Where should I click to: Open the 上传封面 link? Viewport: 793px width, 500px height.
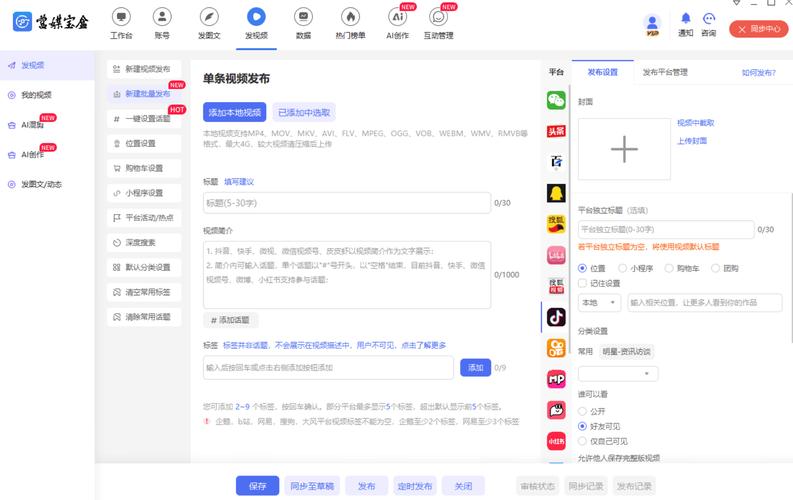[x=692, y=141]
